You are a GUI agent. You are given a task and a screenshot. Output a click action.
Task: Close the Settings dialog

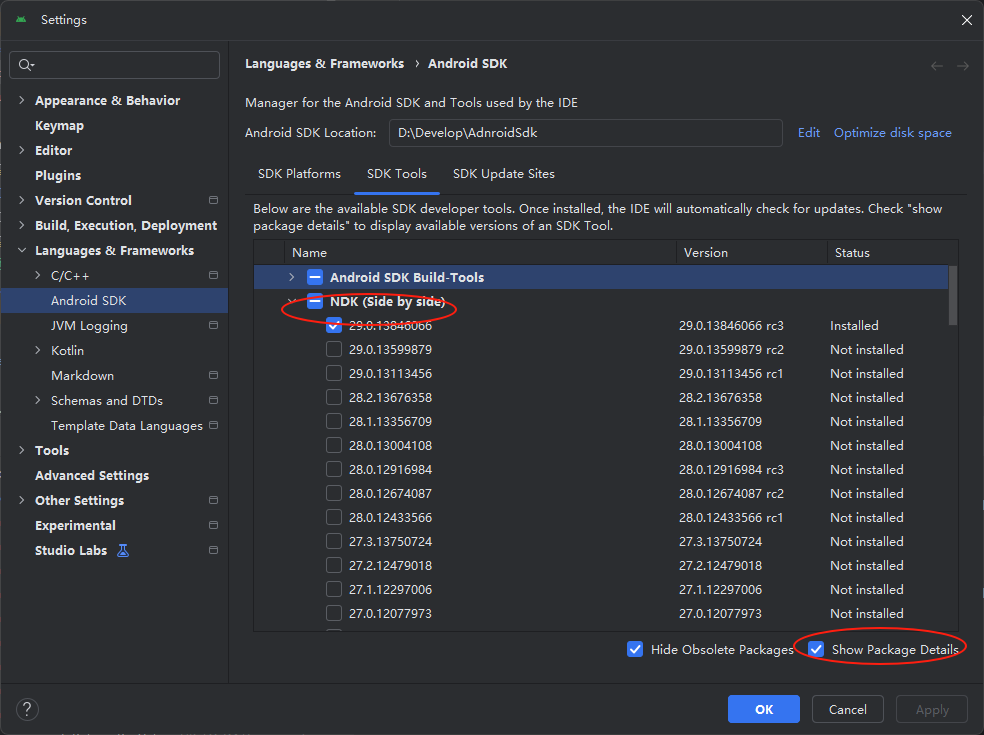966,20
